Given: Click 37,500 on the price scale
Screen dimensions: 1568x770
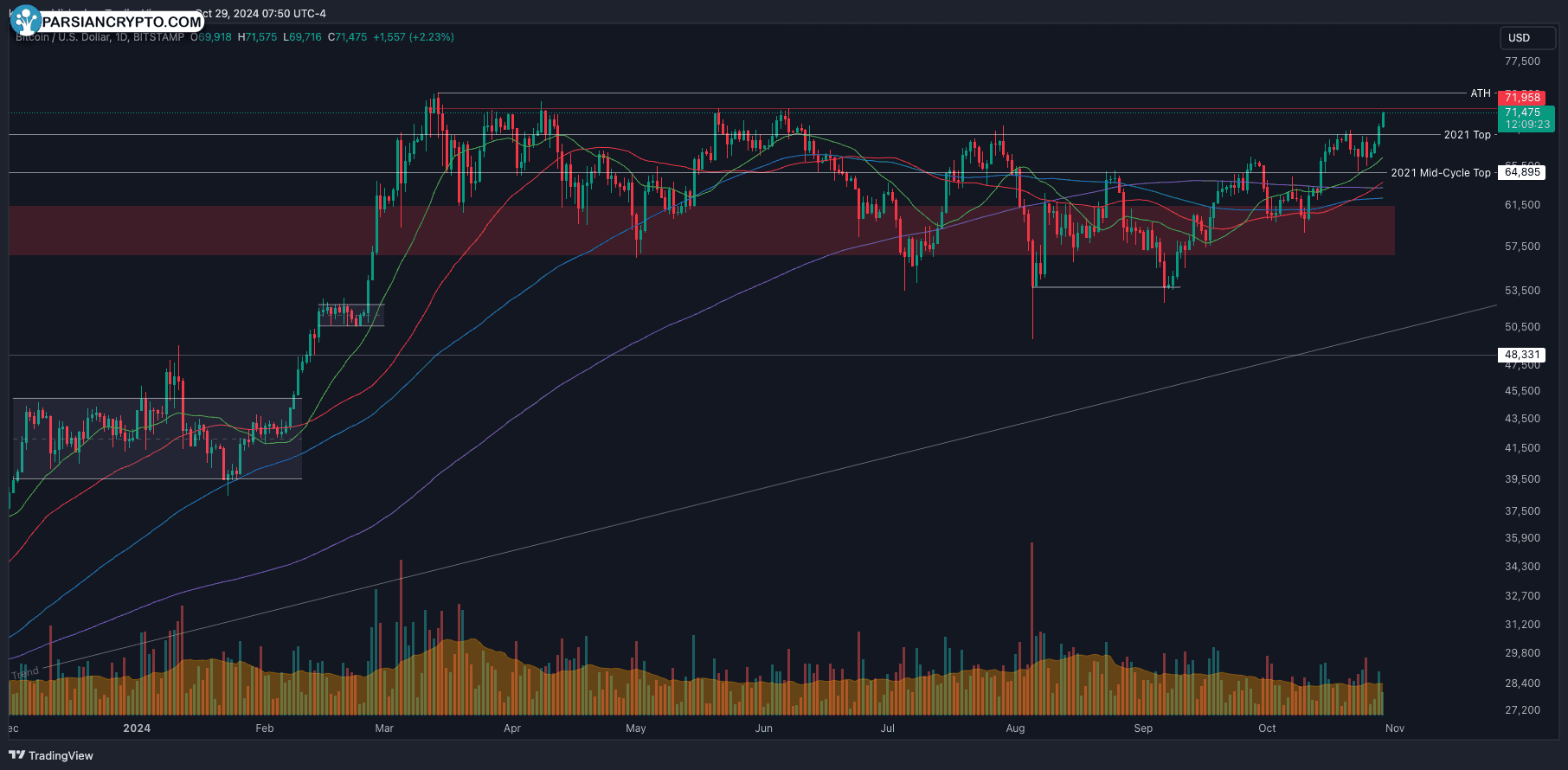Looking at the screenshot, I should 1523,511.
